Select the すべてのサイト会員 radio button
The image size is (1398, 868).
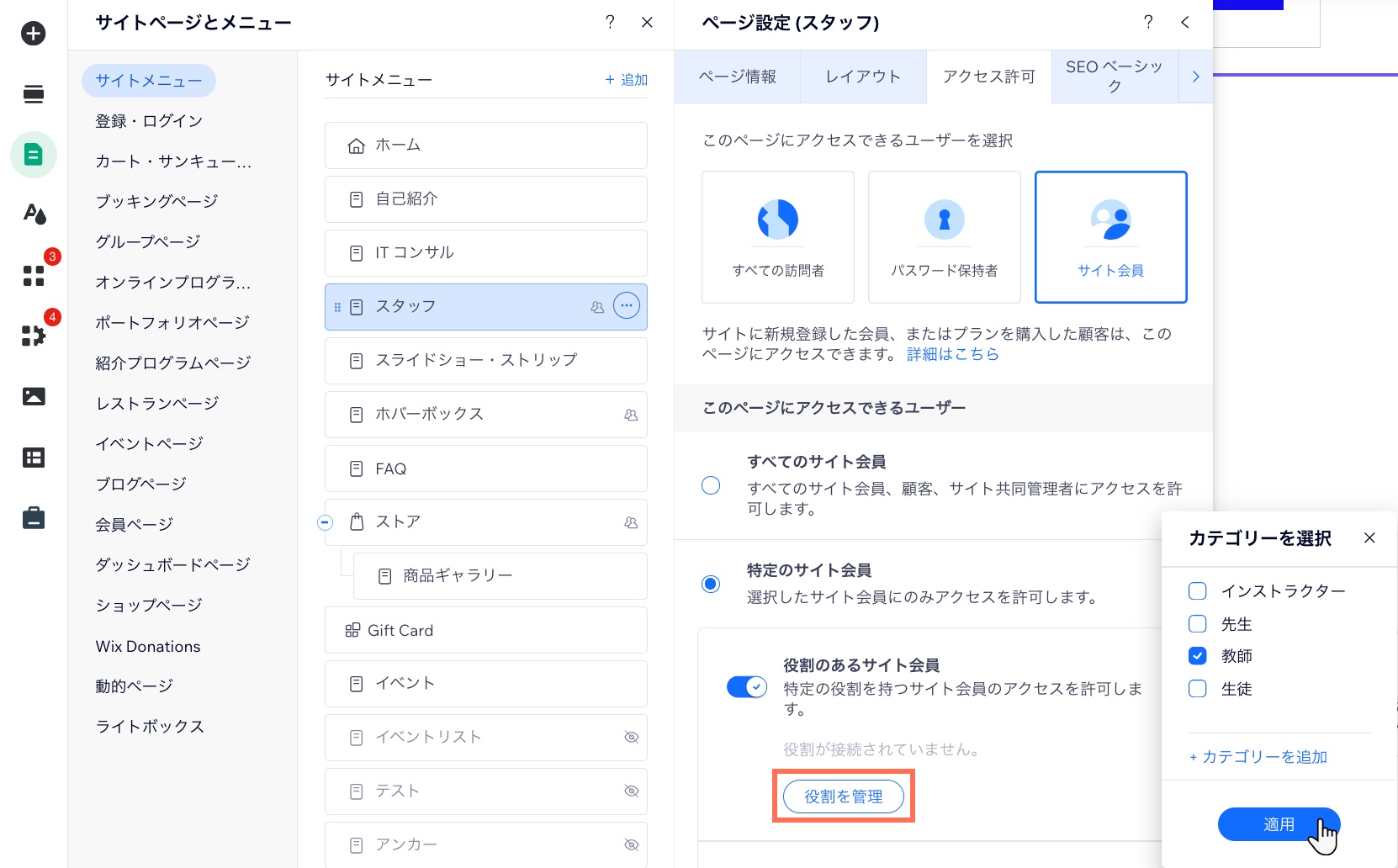click(711, 485)
